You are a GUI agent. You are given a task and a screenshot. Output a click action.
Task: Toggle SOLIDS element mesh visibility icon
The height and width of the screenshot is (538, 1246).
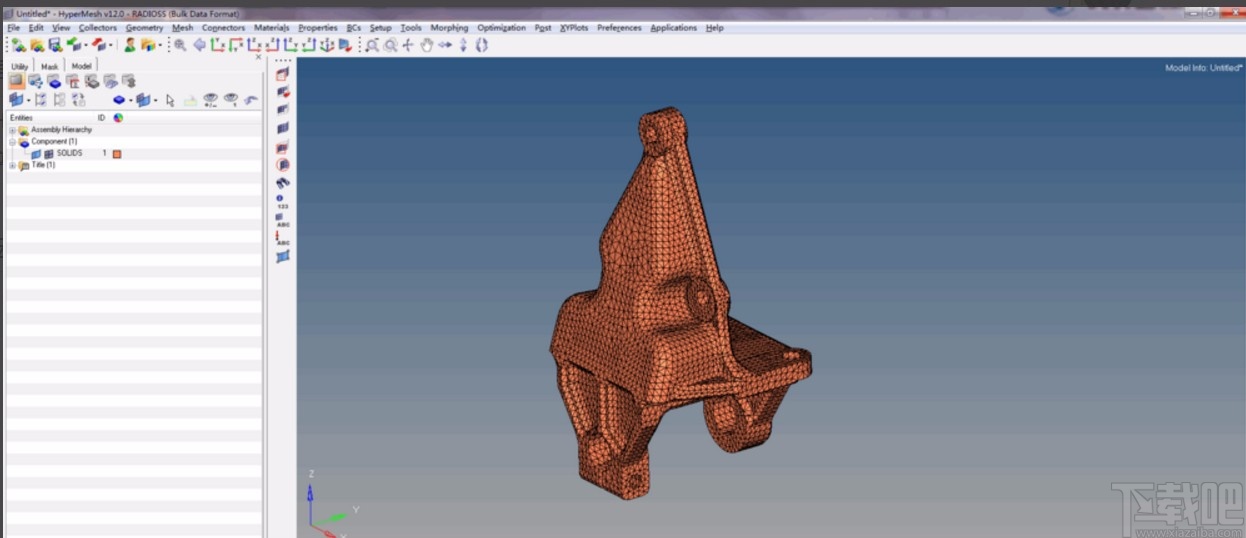pyautogui.click(x=48, y=154)
